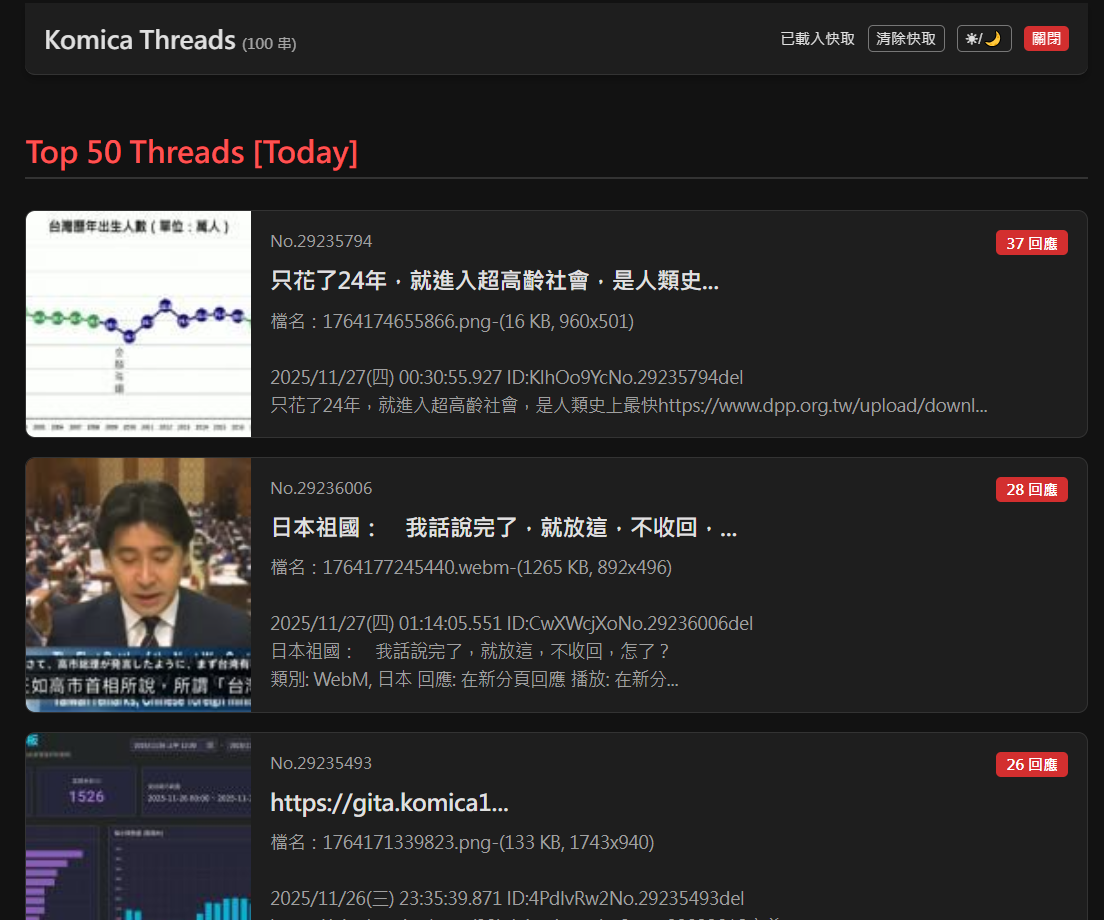Click the 37 回應 reply count badge

(1031, 244)
